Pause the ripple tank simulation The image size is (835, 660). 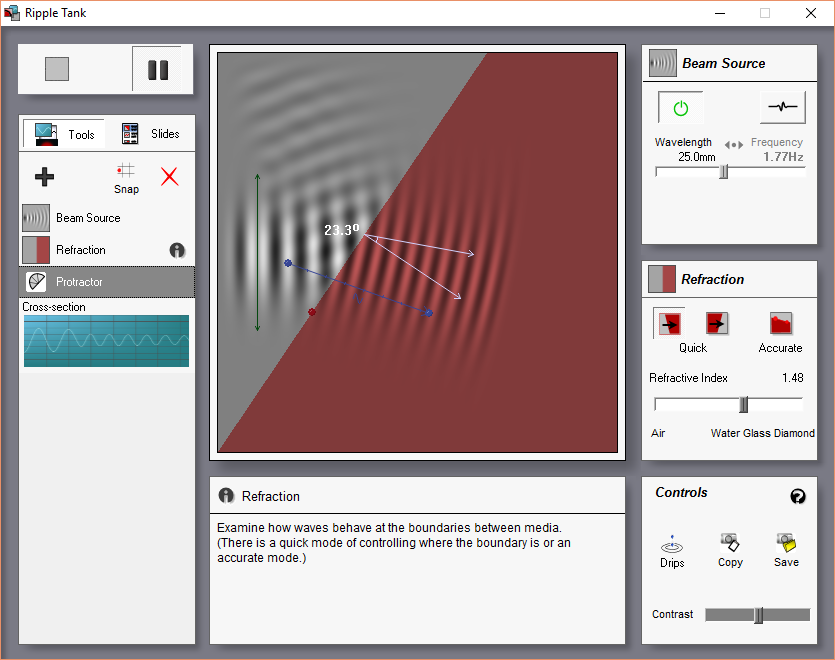pyautogui.click(x=158, y=70)
